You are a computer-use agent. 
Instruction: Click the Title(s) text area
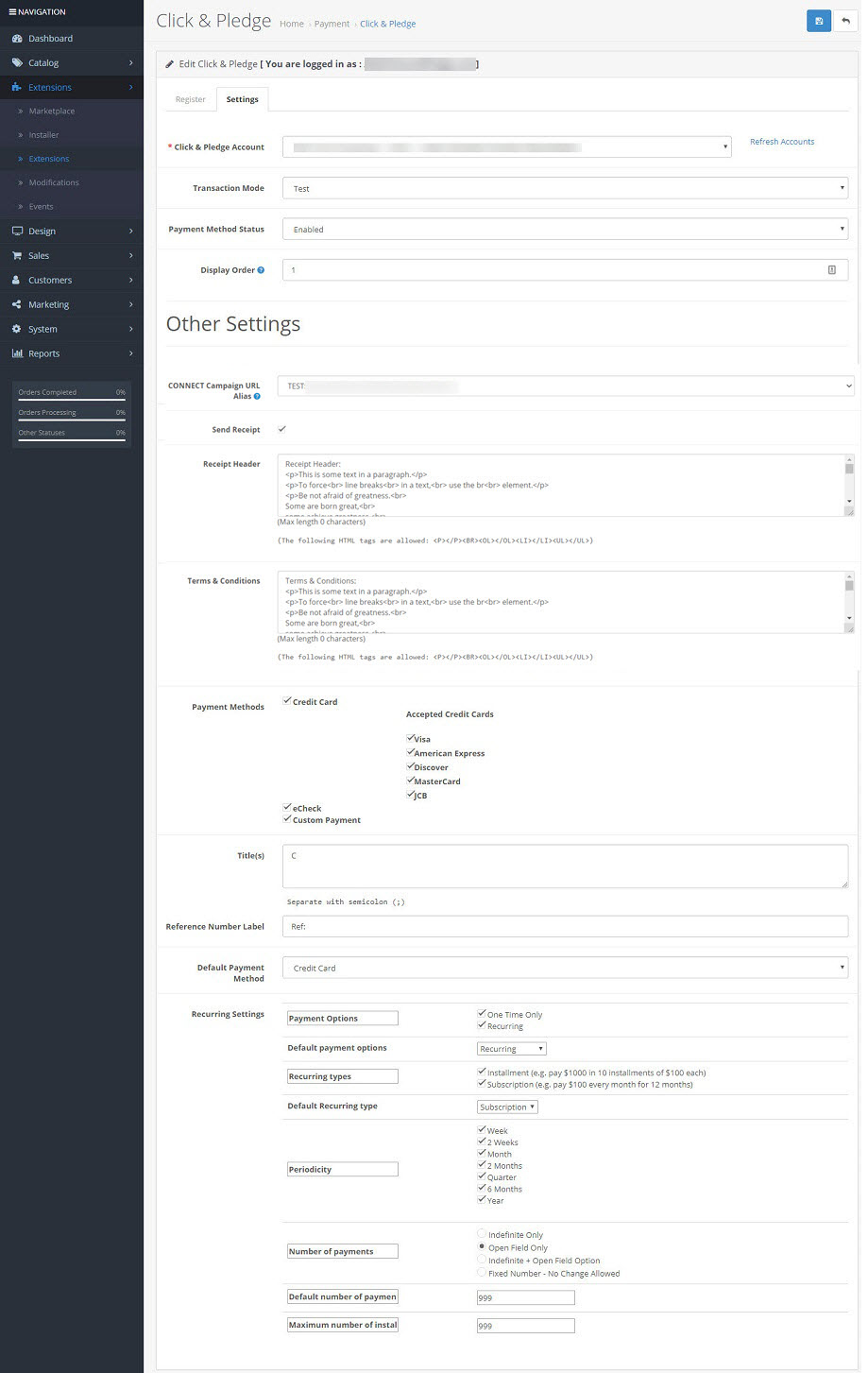[565, 866]
